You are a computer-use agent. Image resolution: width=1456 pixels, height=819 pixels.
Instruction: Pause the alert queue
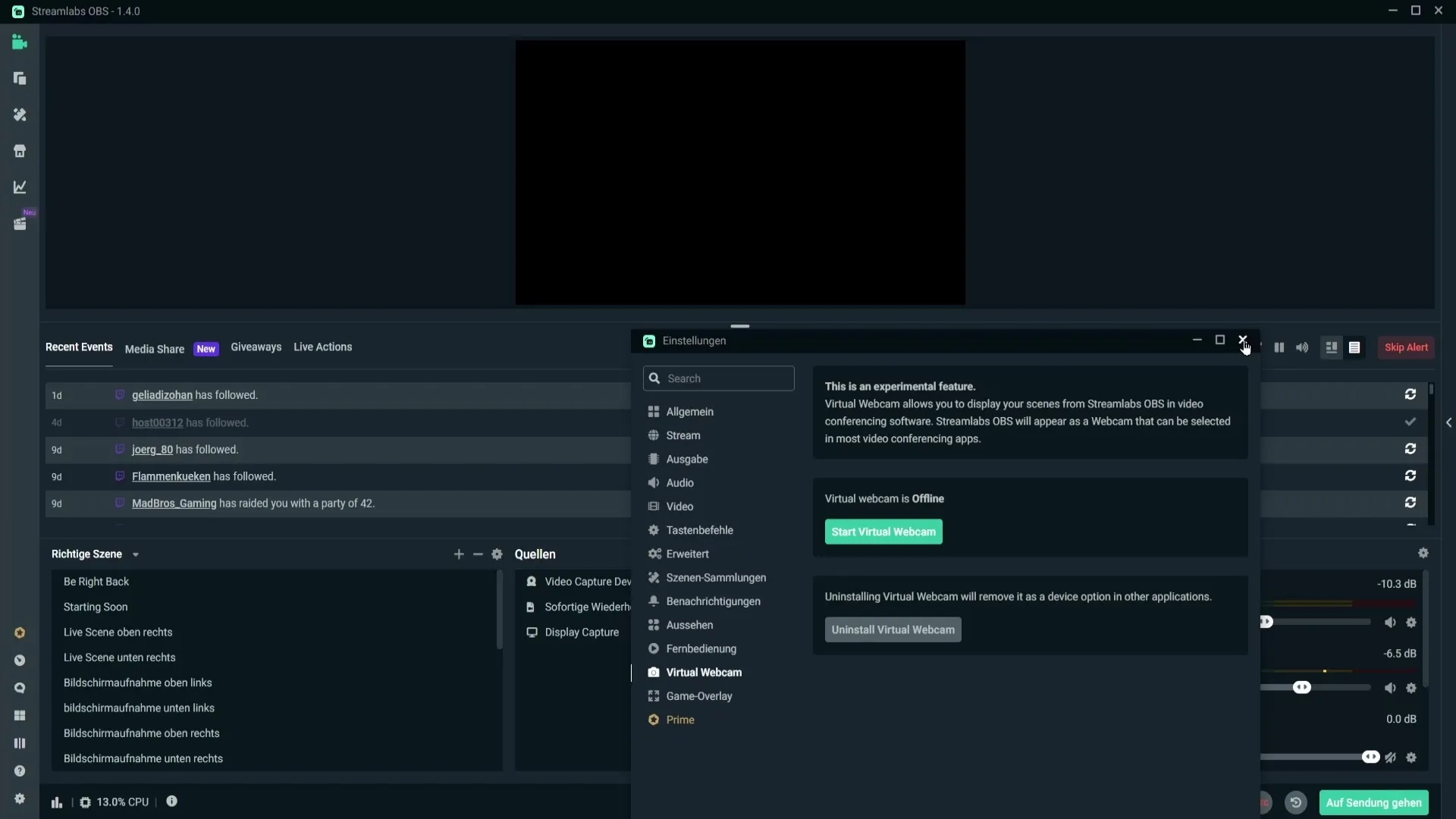click(x=1279, y=347)
